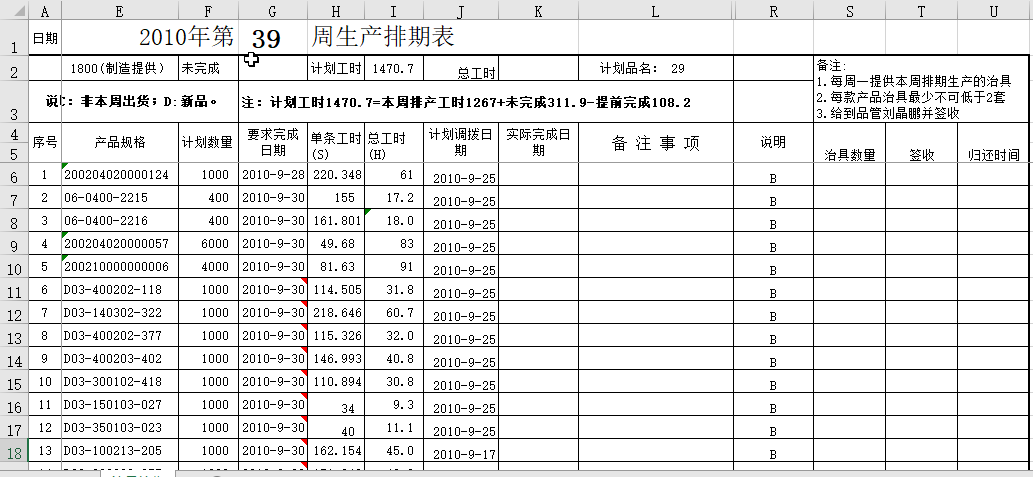This screenshot has width=1033, height=477.
Task: Click the 2010年第 title cell
Action: 185,38
